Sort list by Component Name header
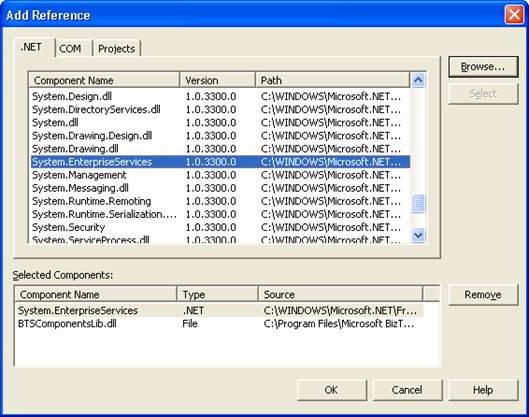The image size is (529, 417). (104, 80)
